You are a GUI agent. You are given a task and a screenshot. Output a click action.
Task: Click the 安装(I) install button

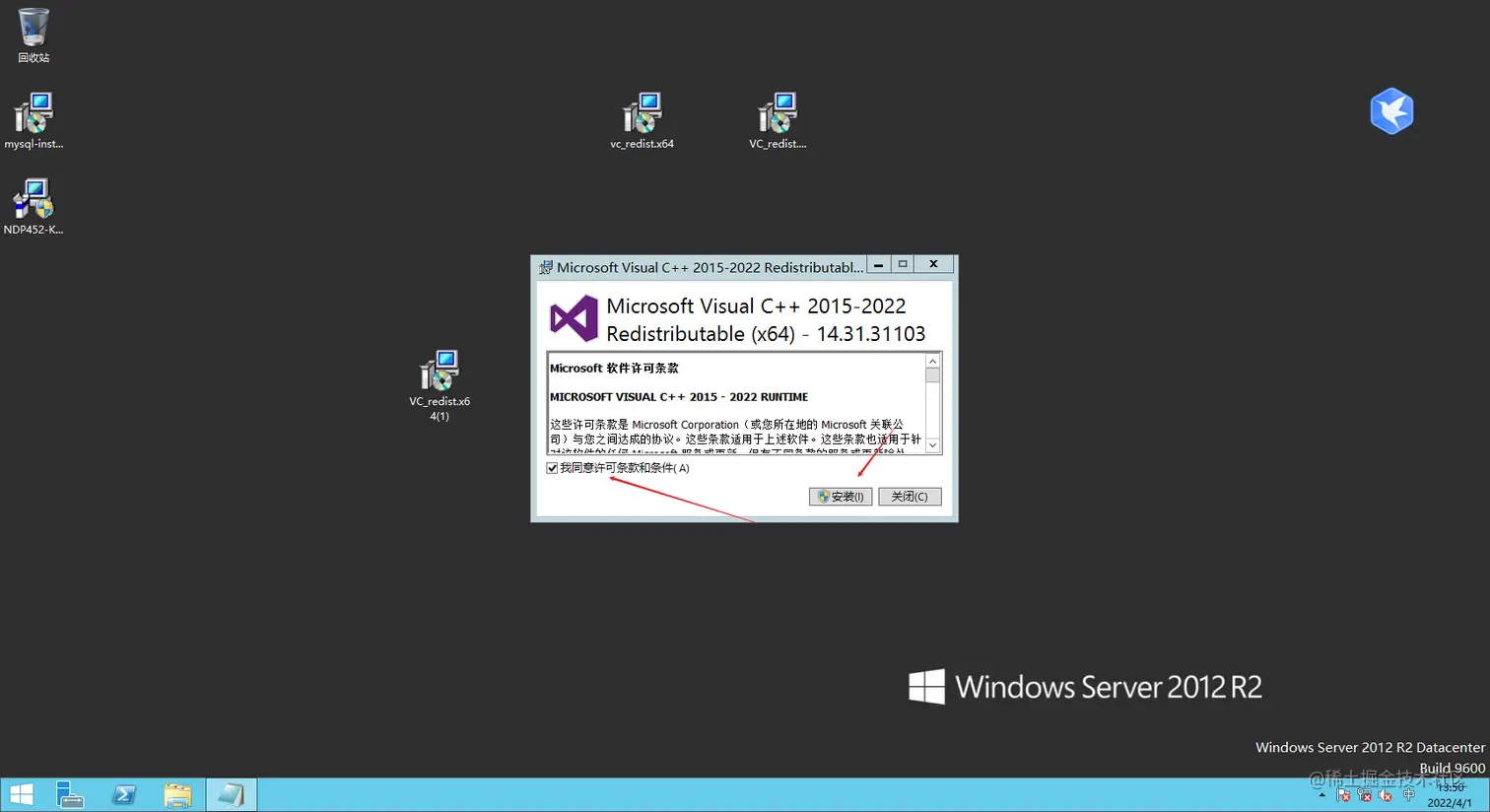[x=841, y=497]
